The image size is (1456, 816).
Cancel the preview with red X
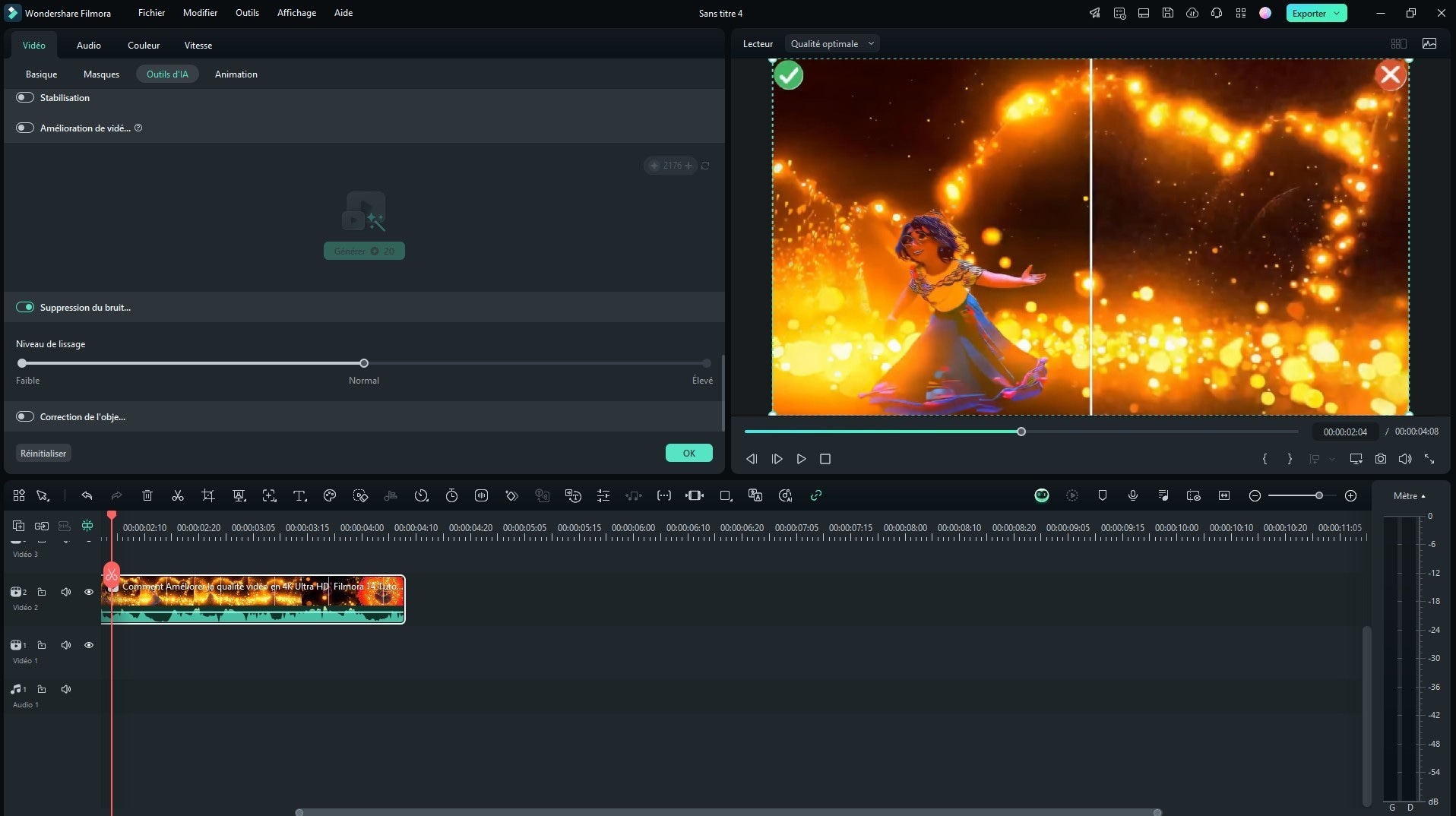pos(1391,75)
